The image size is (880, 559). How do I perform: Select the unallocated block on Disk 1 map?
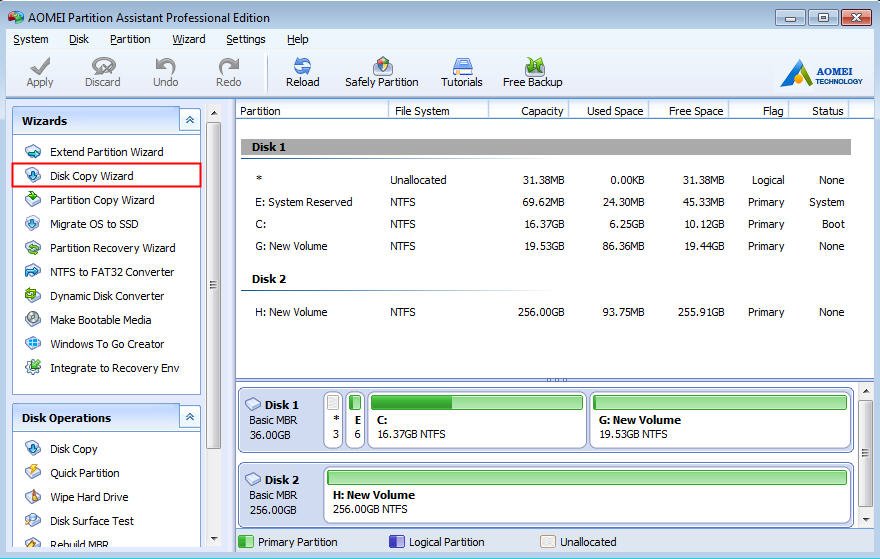tap(333, 420)
